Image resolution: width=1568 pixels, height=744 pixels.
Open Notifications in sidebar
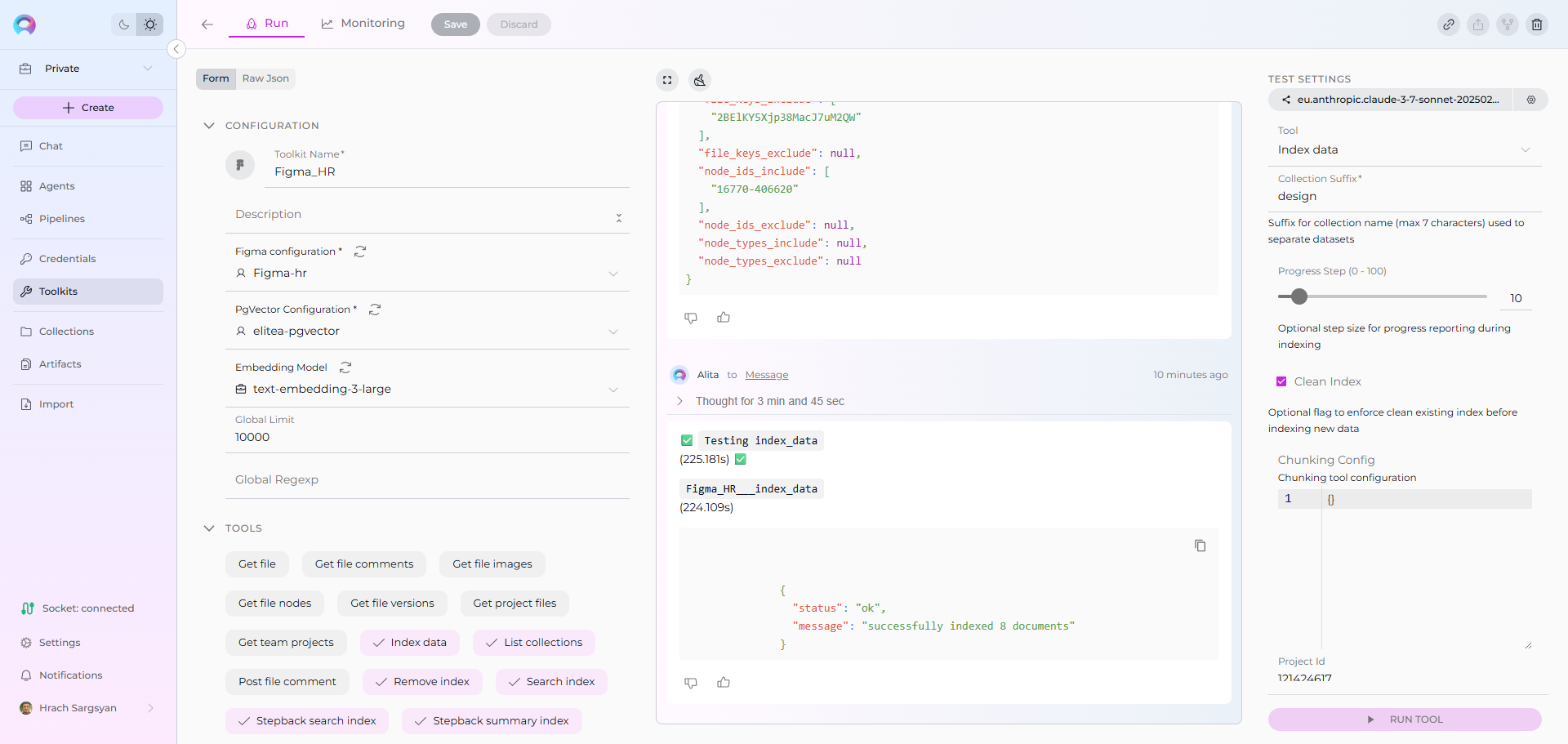tap(88, 675)
